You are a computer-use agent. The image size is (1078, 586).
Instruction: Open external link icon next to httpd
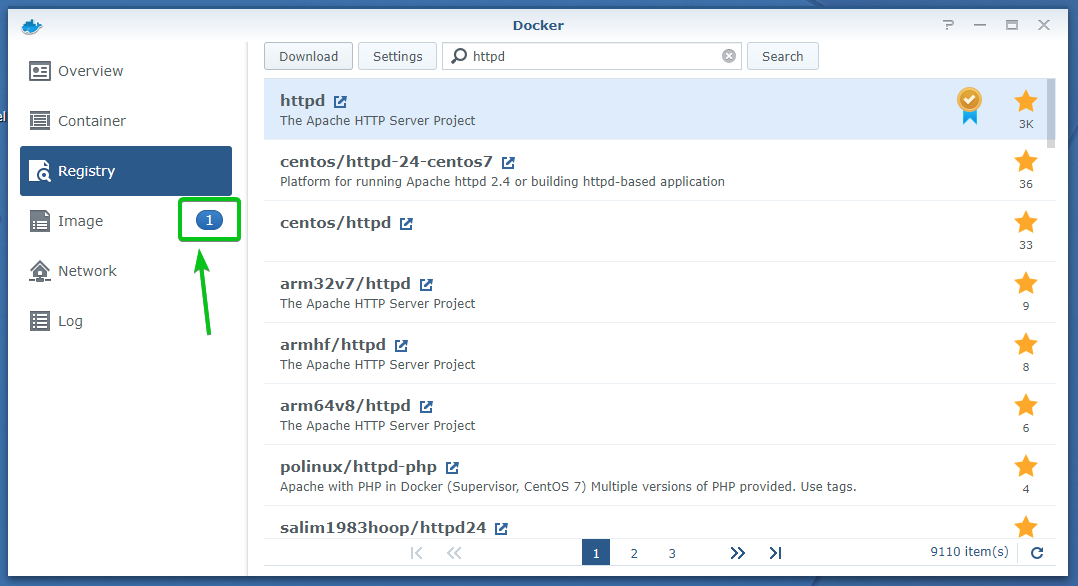click(x=341, y=101)
